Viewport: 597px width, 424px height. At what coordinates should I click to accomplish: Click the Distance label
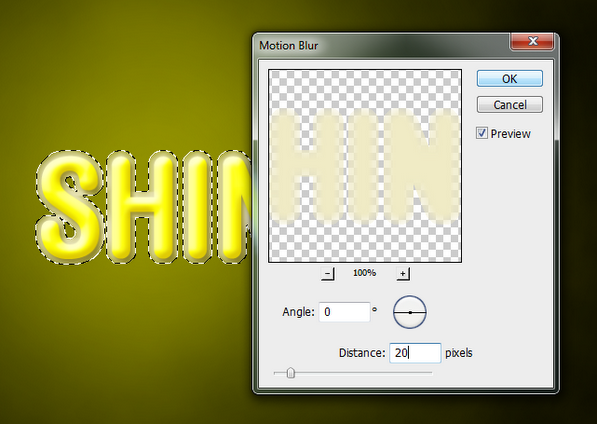362,353
